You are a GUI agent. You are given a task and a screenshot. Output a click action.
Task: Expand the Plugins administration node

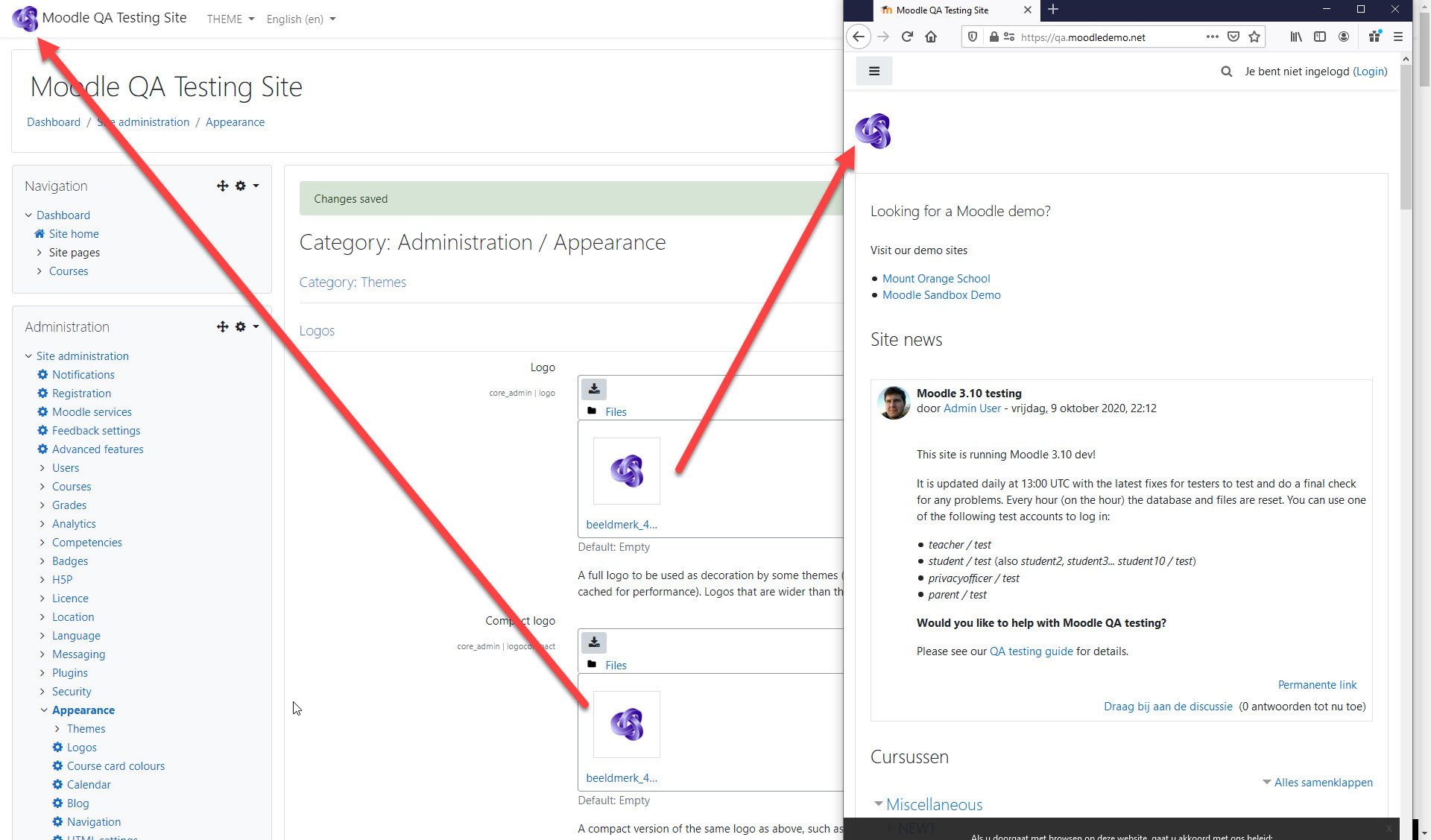coord(42,672)
